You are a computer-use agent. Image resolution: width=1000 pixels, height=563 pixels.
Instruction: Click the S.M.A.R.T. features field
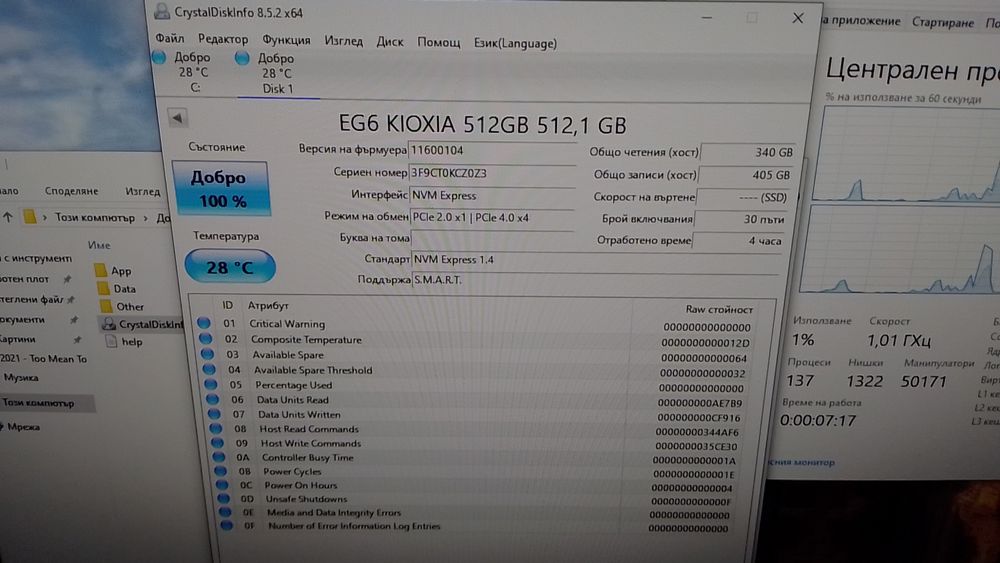click(x=596, y=280)
